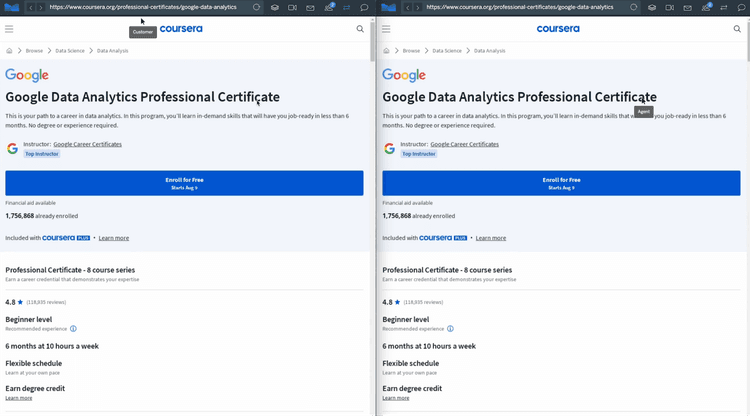750x416 pixels.
Task: Go back using left toolbar back arrow
Action: click(29, 7)
